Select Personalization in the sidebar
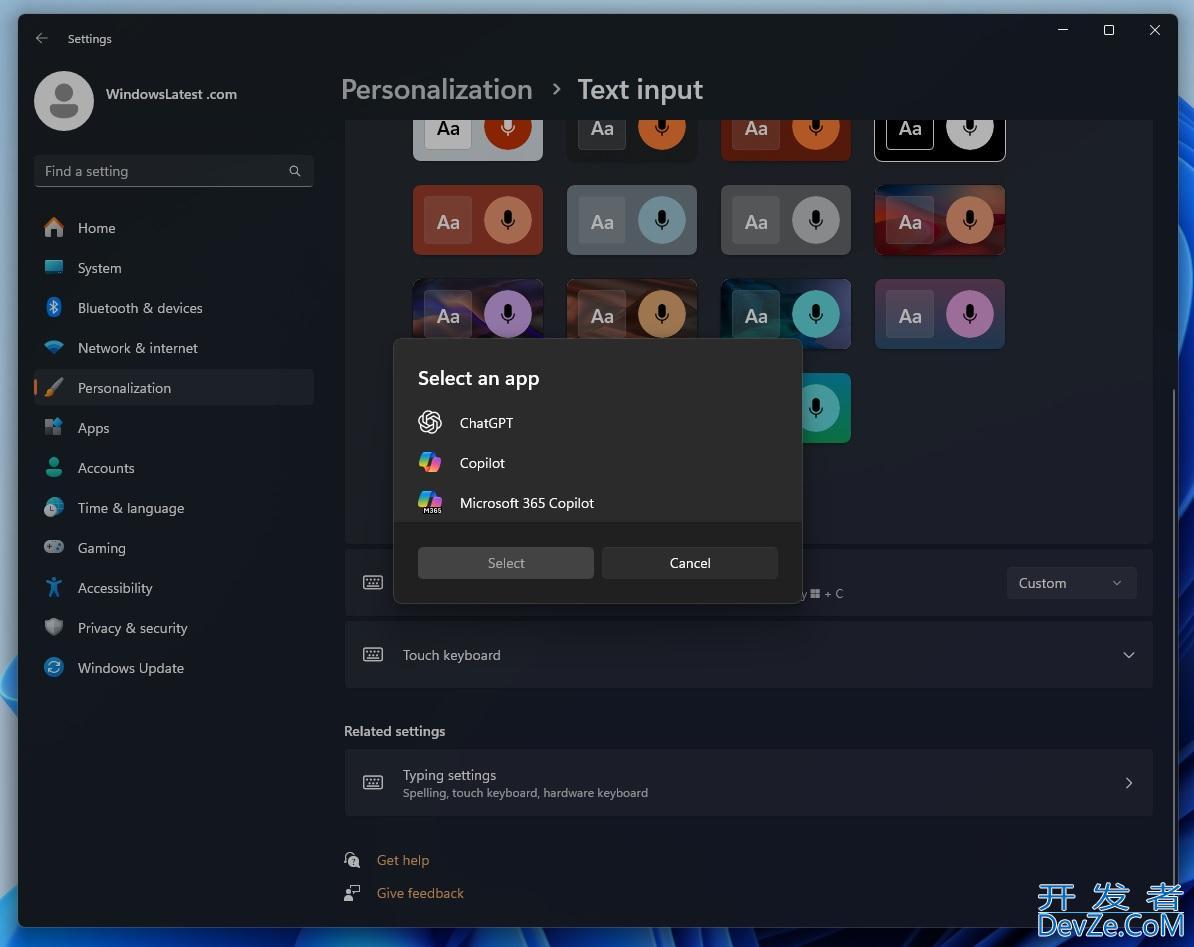The height and width of the screenshot is (947, 1194). click(174, 387)
